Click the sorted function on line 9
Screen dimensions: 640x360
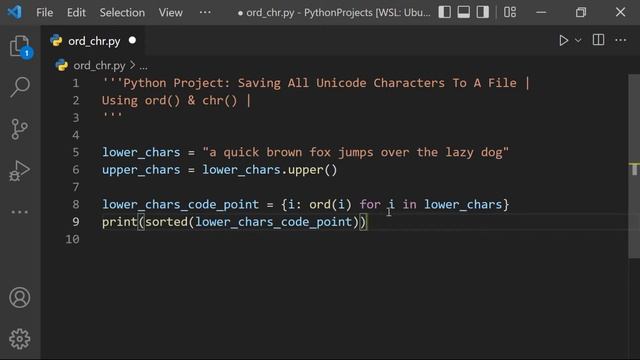(x=166, y=222)
